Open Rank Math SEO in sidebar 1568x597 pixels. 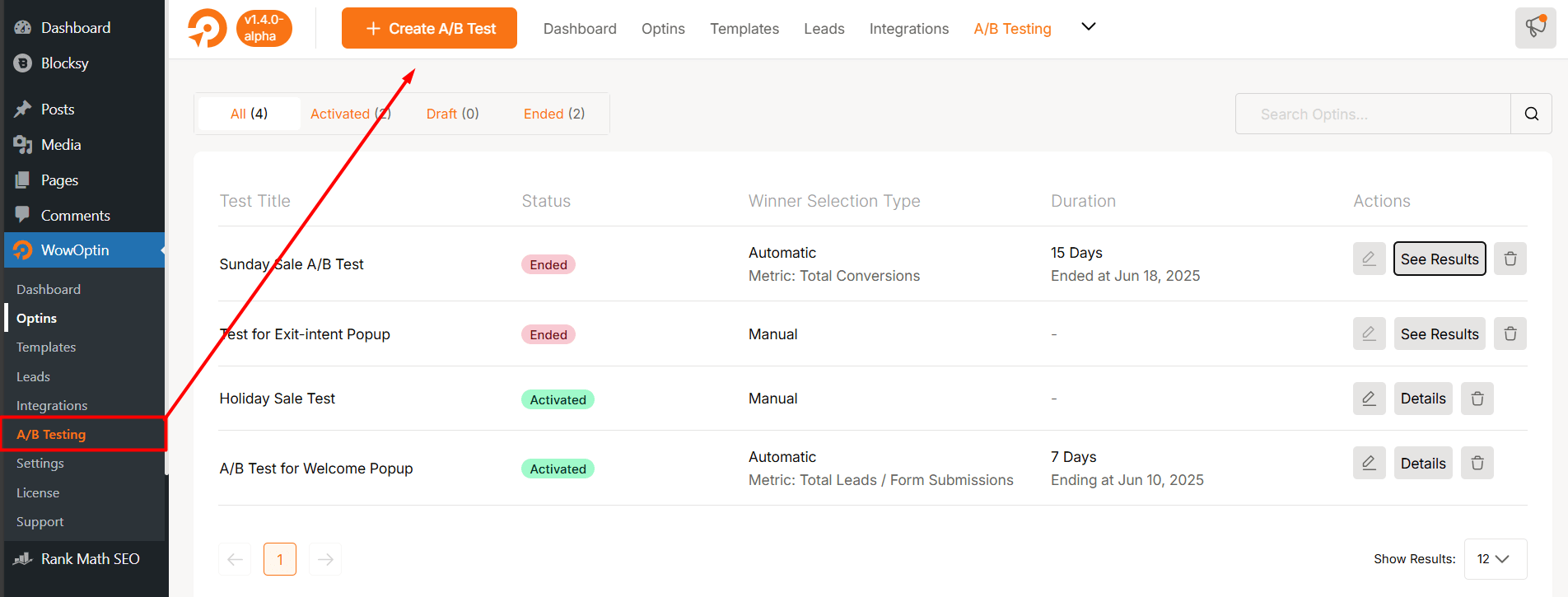coord(90,558)
